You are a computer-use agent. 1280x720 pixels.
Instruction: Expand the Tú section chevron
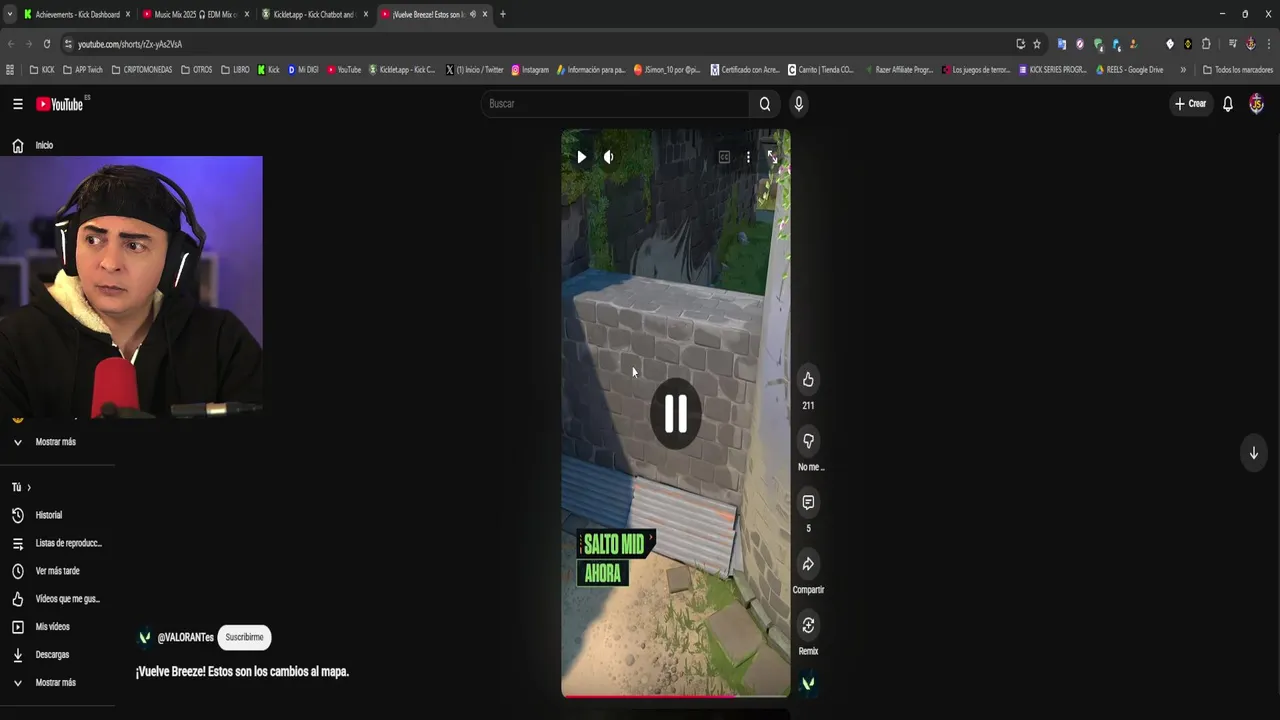[29, 488]
